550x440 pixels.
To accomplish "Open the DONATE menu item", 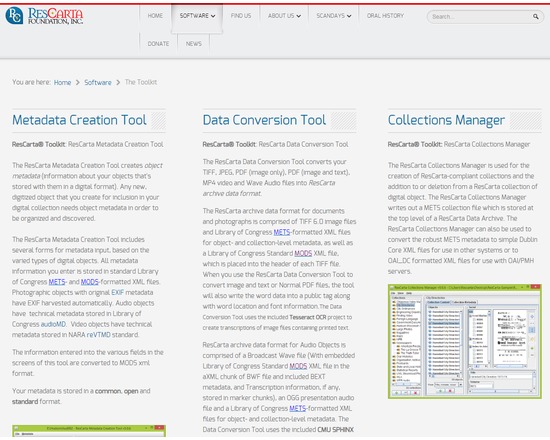I will click(158, 44).
